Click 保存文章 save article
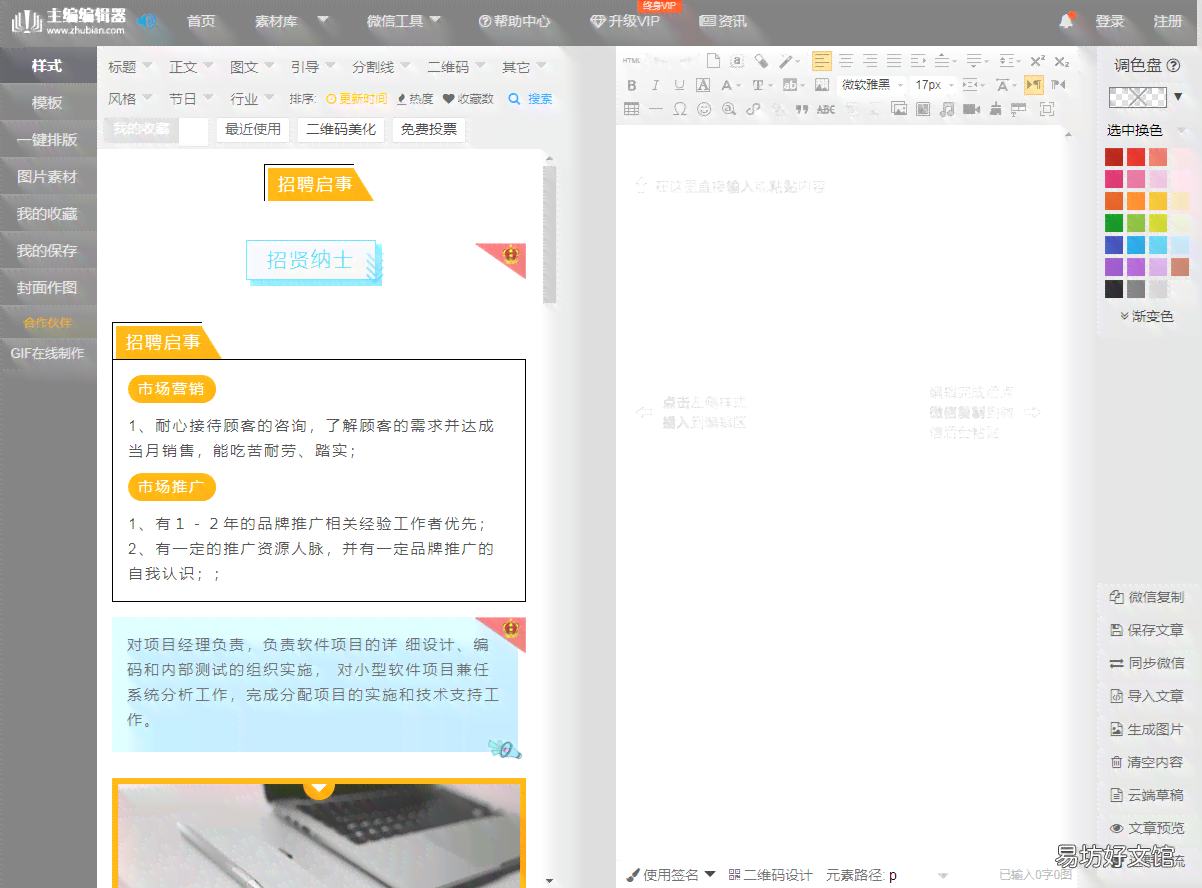Image resolution: width=1202 pixels, height=888 pixels. click(1147, 630)
